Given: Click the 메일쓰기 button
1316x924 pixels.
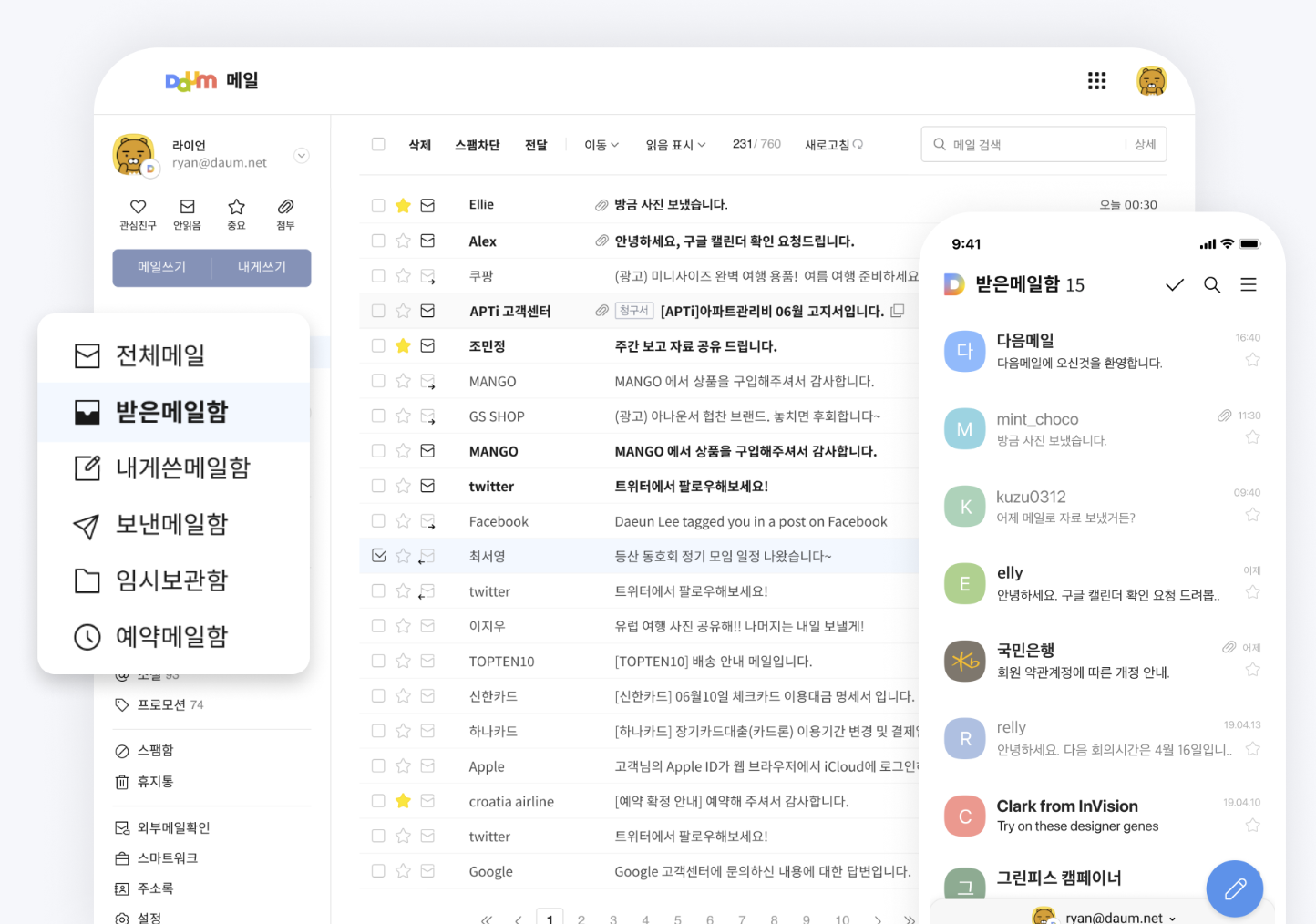Looking at the screenshot, I should (x=161, y=267).
